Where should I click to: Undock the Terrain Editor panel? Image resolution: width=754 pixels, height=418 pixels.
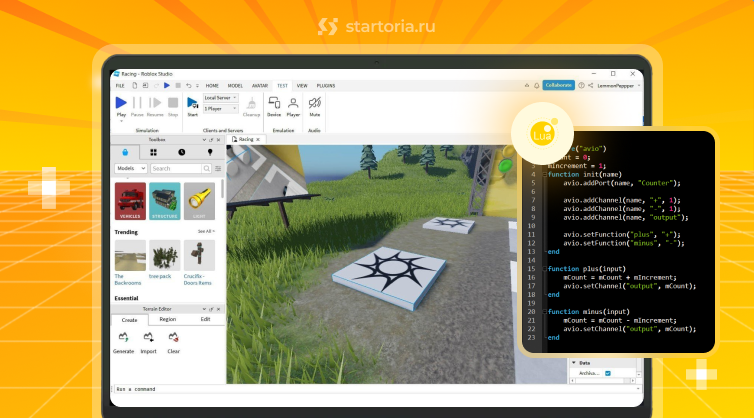(211, 309)
